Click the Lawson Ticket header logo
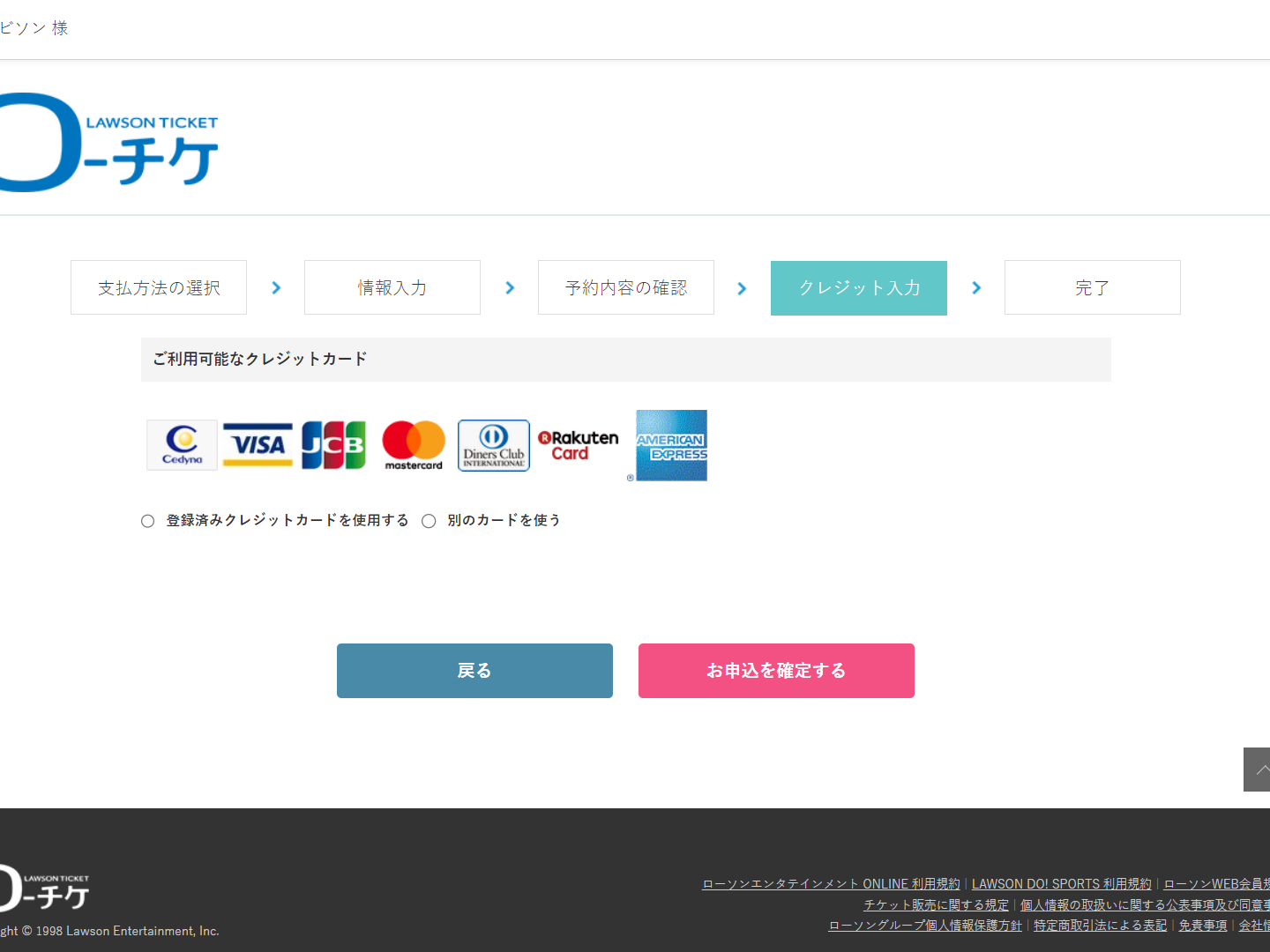 point(108,142)
